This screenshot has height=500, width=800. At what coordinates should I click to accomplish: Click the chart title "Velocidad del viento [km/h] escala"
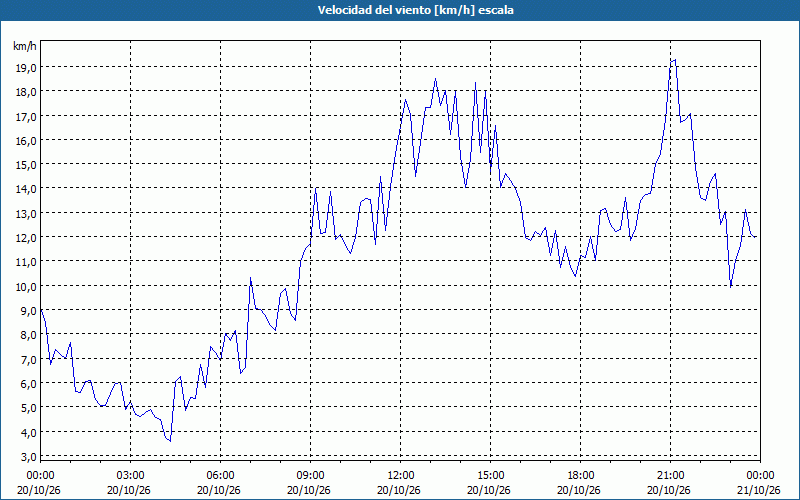pos(415,10)
